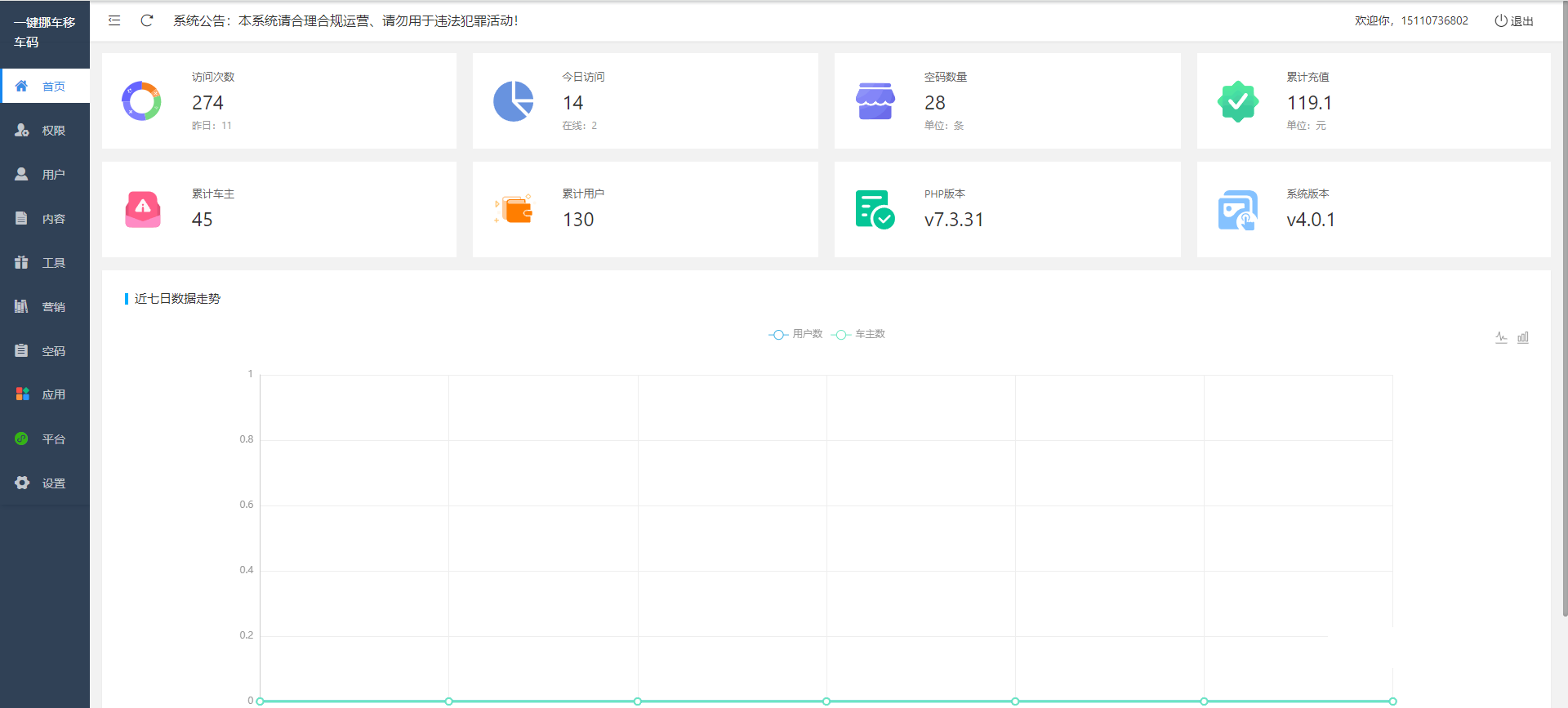1568x708 pixels.
Task: Click the store icon on 空码数量 card
Action: (x=875, y=101)
